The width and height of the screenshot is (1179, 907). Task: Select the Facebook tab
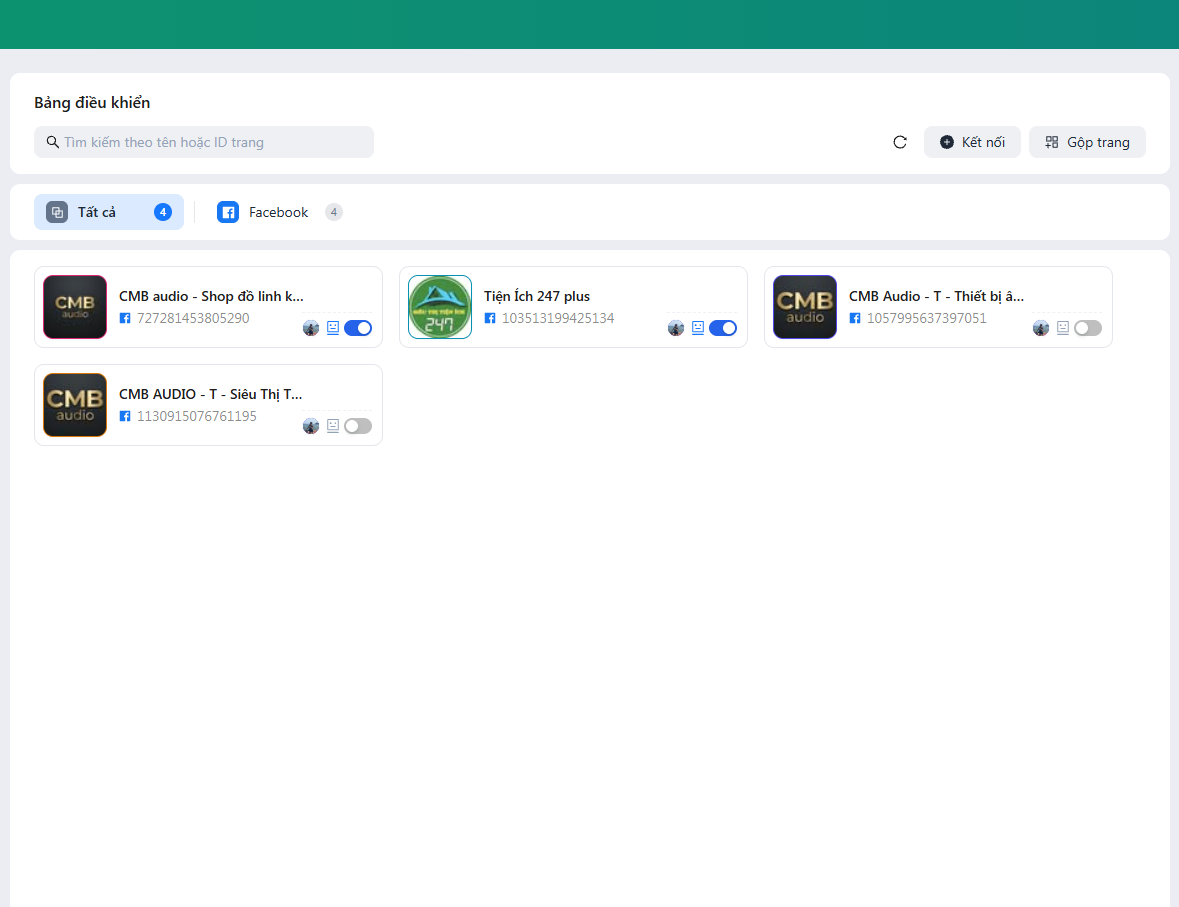coord(280,212)
